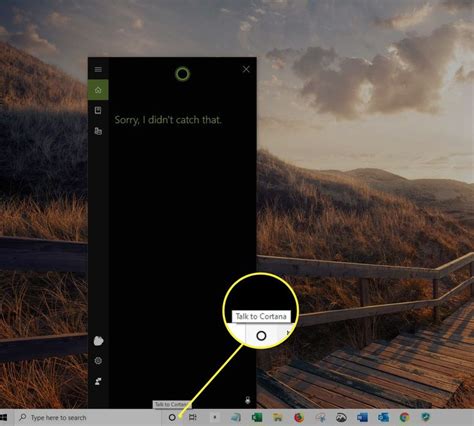
Task: Open Word from the taskbar
Action: [x=362, y=417]
